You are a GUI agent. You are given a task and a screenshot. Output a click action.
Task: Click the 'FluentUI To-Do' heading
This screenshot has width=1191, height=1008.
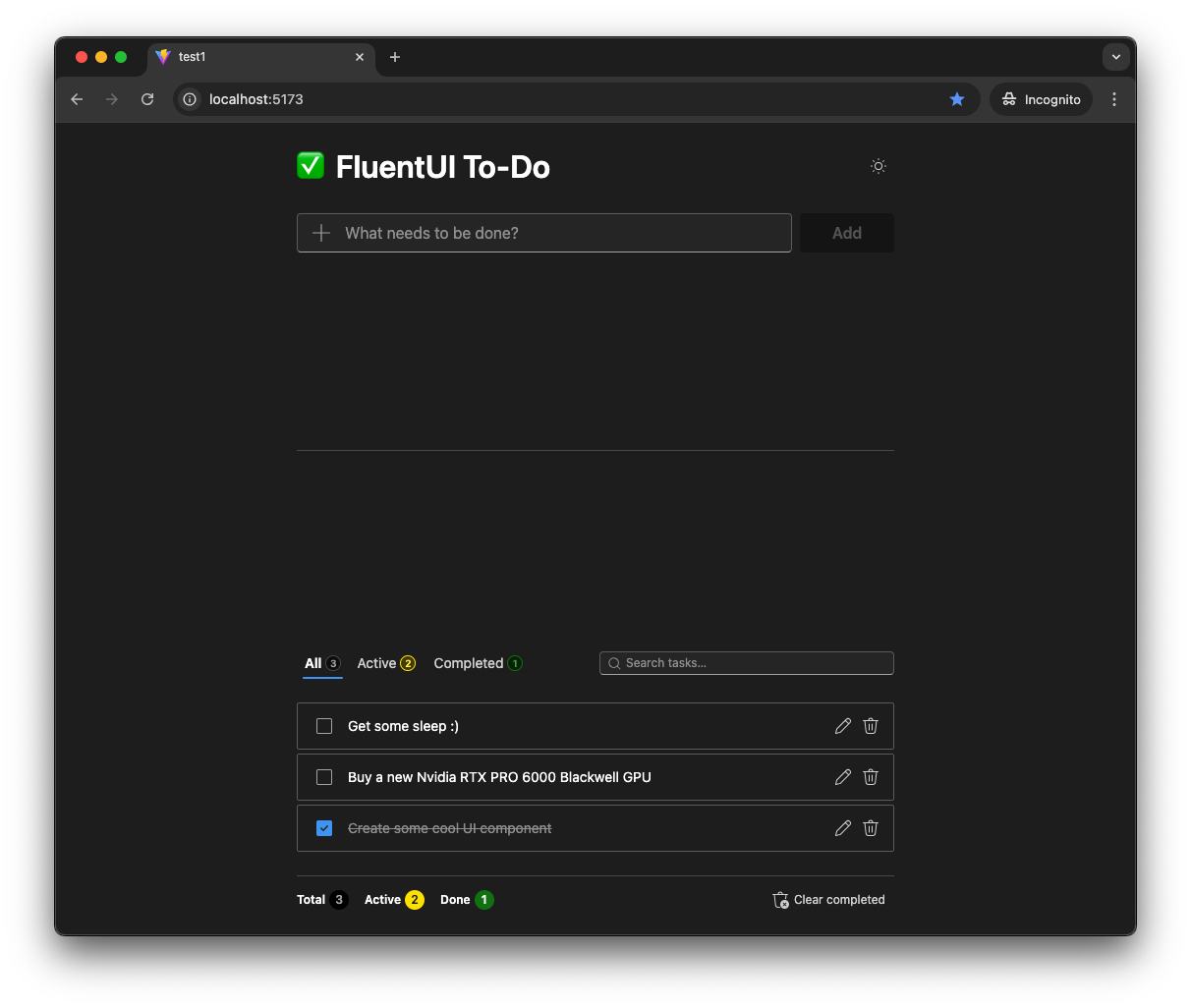coord(443,167)
